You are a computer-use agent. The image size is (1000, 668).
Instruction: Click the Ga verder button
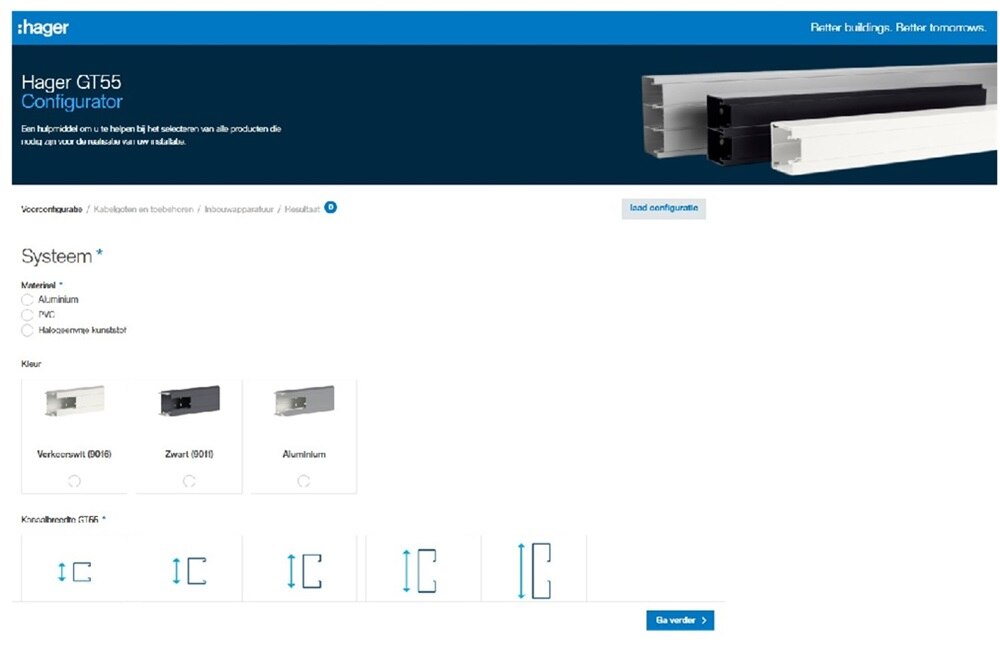(x=680, y=620)
